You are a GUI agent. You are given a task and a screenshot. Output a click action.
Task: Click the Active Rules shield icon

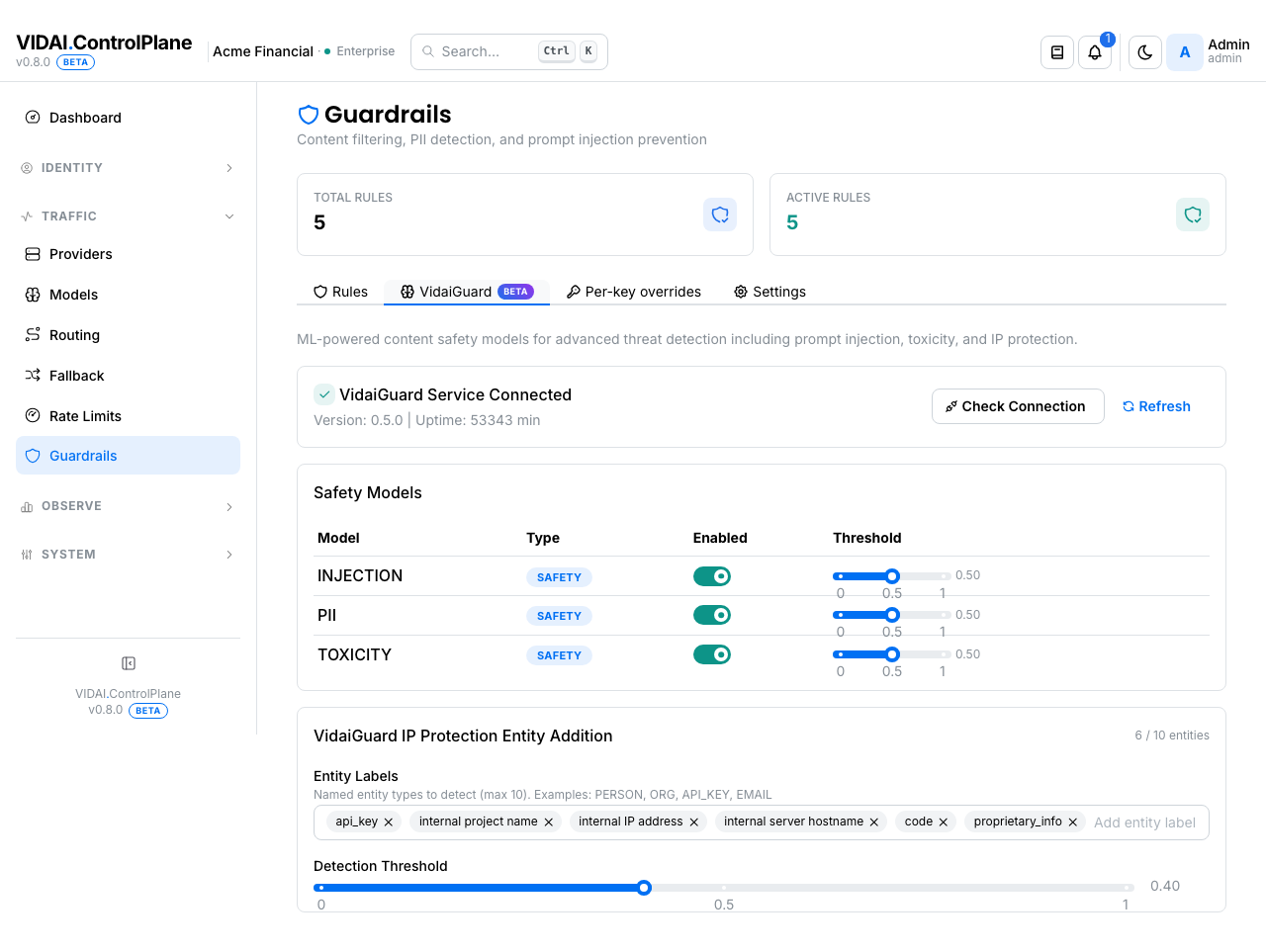click(1193, 215)
